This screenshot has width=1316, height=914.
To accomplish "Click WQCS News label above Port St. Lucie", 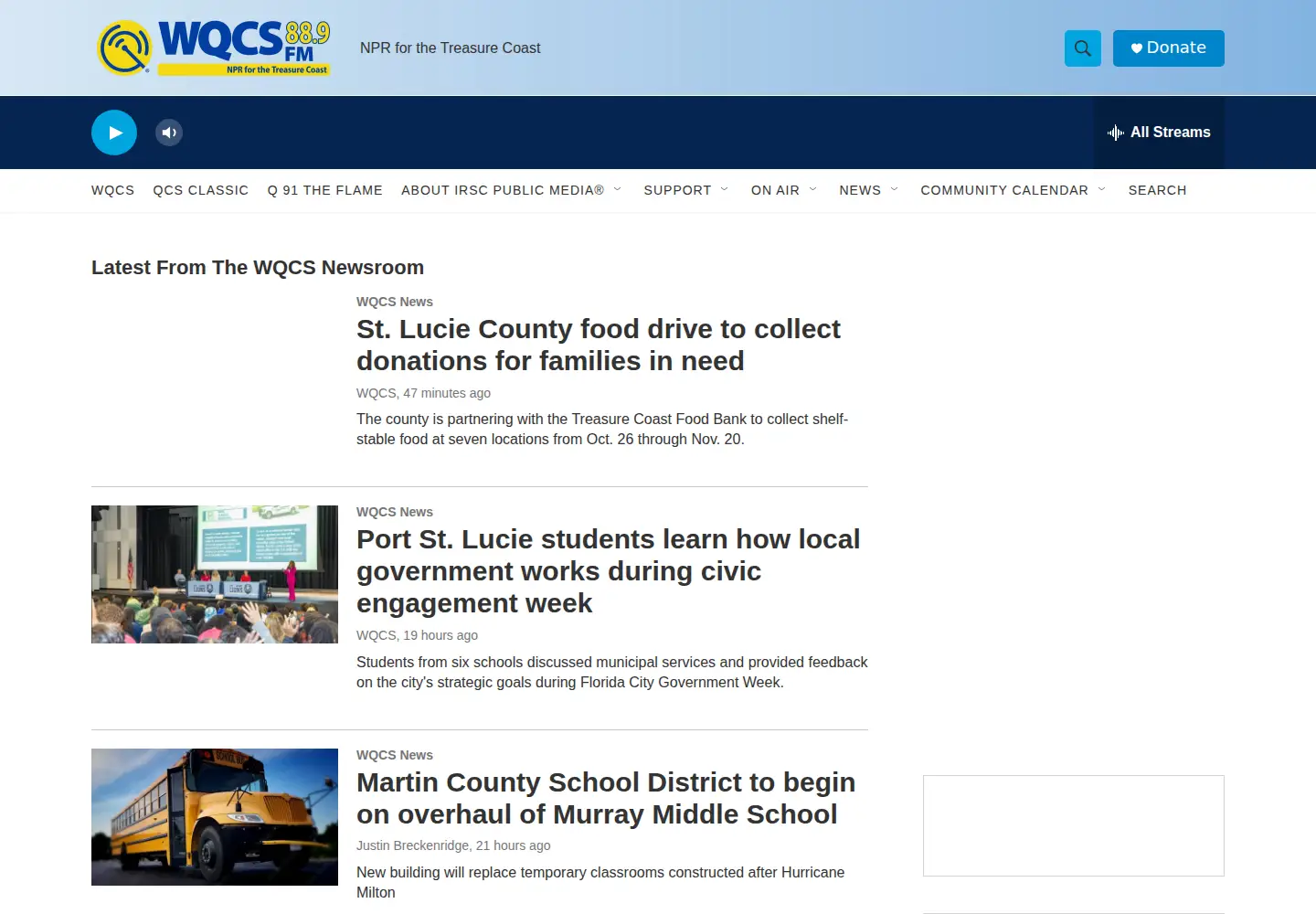I will click(395, 512).
